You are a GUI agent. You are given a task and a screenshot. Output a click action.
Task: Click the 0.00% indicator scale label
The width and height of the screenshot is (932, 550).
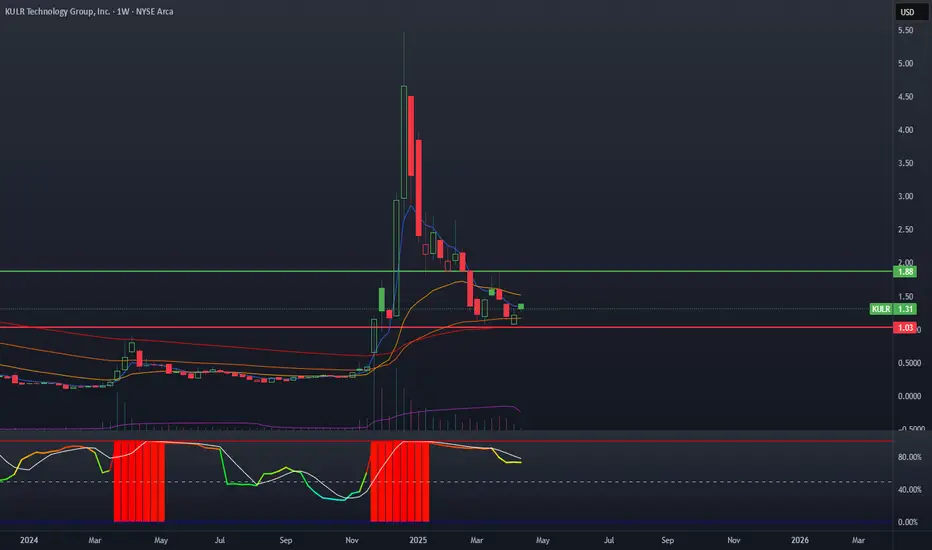[908, 523]
